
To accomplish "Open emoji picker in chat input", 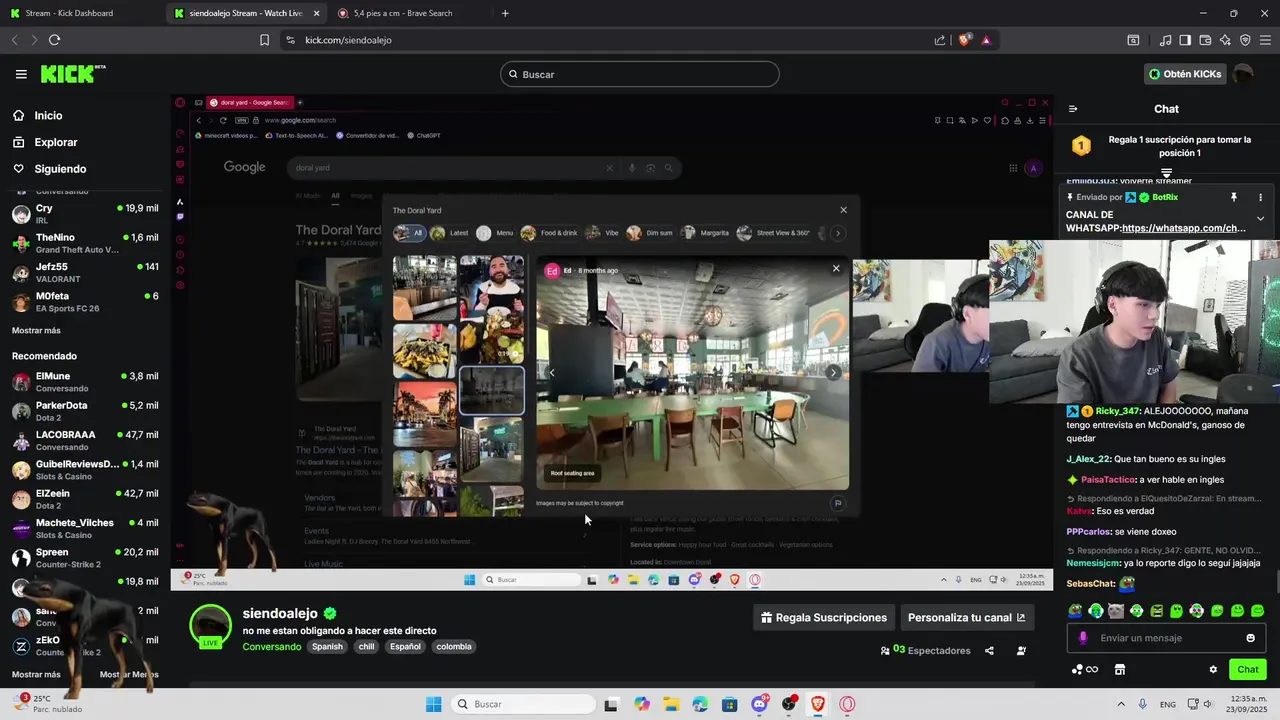I will pos(1250,638).
